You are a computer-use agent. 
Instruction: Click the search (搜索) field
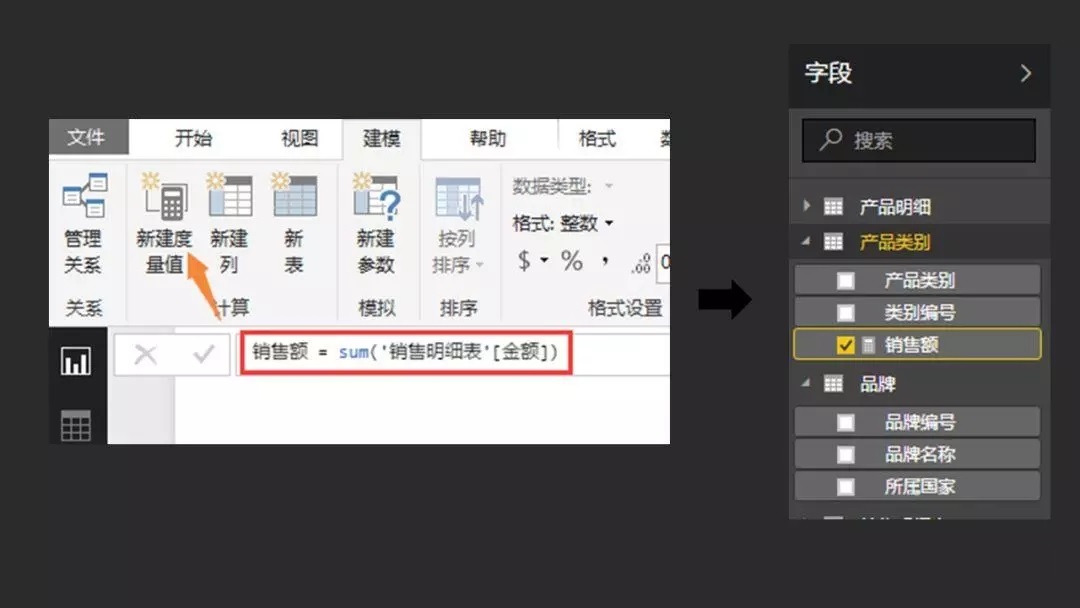[919, 140]
